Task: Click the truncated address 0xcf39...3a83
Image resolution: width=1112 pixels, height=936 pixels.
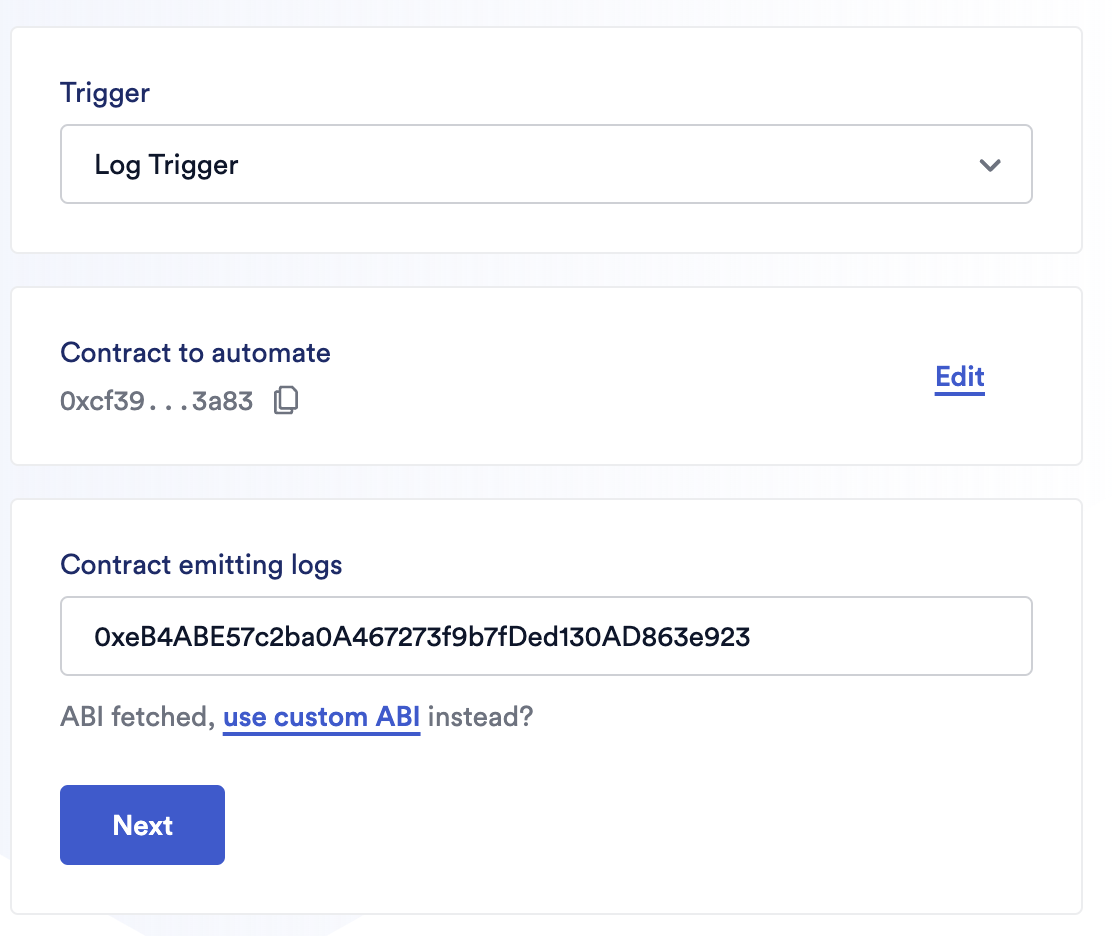Action: point(157,402)
